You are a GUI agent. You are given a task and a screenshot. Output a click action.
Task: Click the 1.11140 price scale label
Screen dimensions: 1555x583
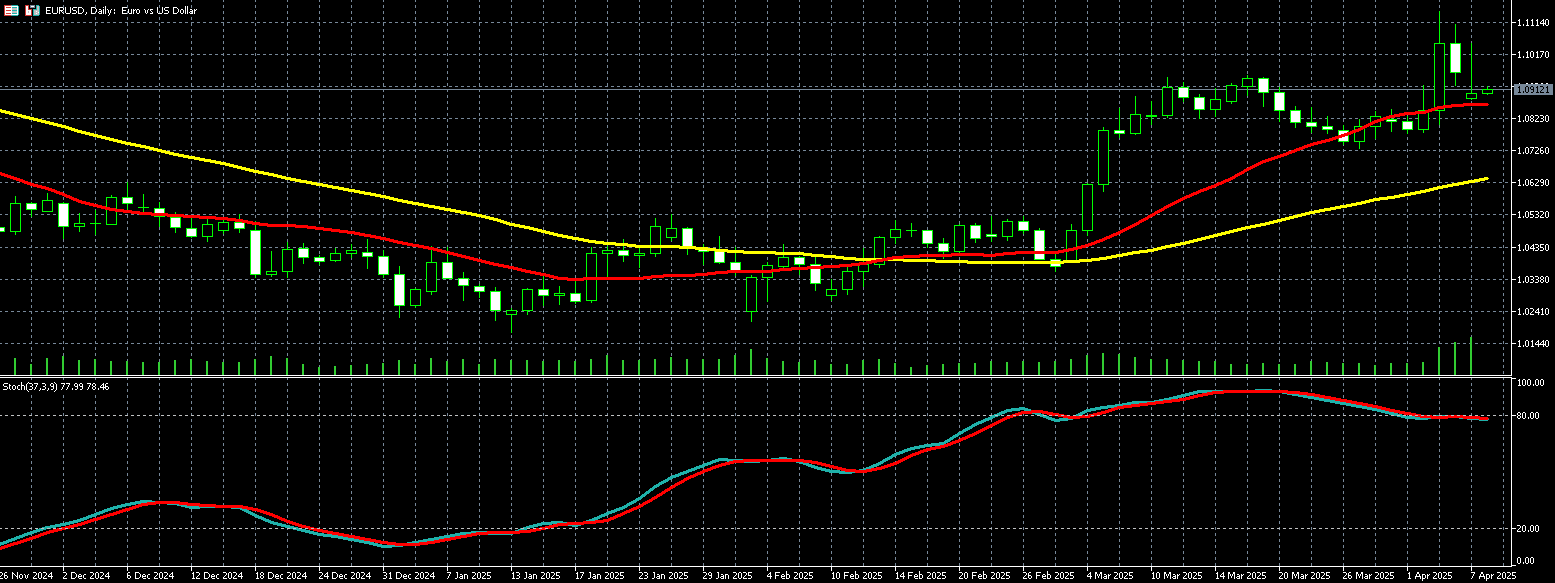[x=1532, y=22]
